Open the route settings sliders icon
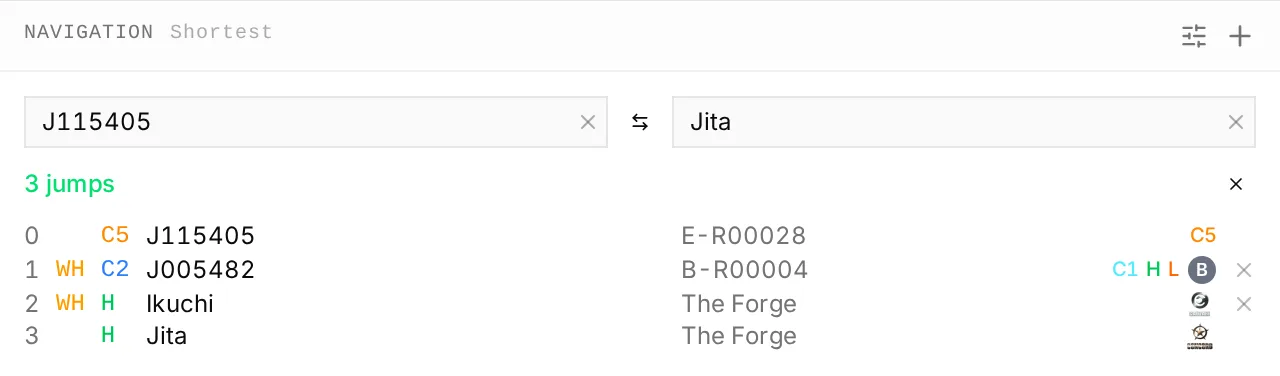 point(1194,37)
